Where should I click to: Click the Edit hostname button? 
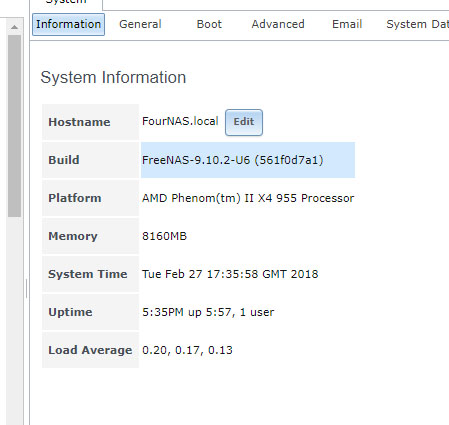[244, 122]
